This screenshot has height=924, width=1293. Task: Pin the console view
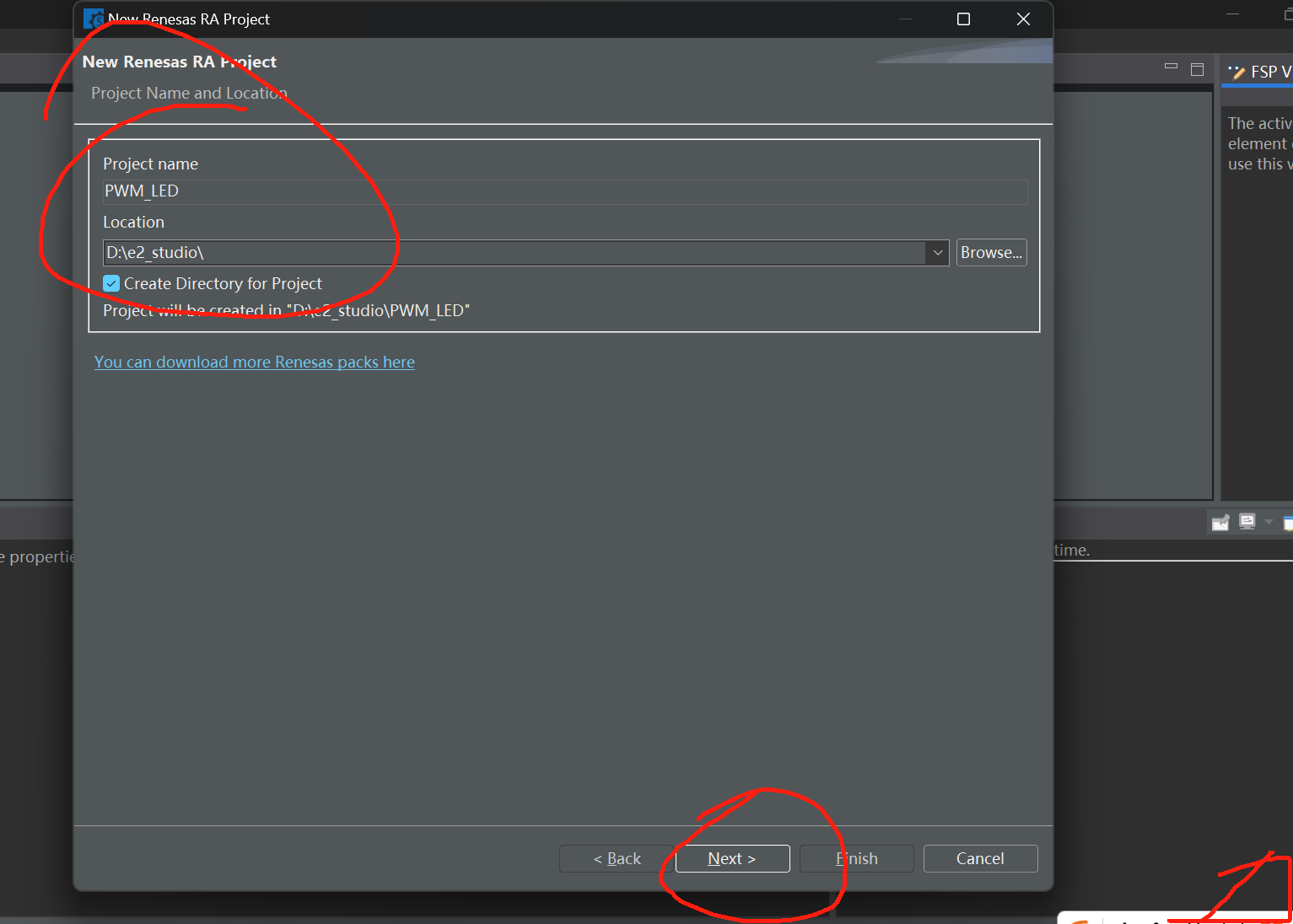click(x=1220, y=523)
